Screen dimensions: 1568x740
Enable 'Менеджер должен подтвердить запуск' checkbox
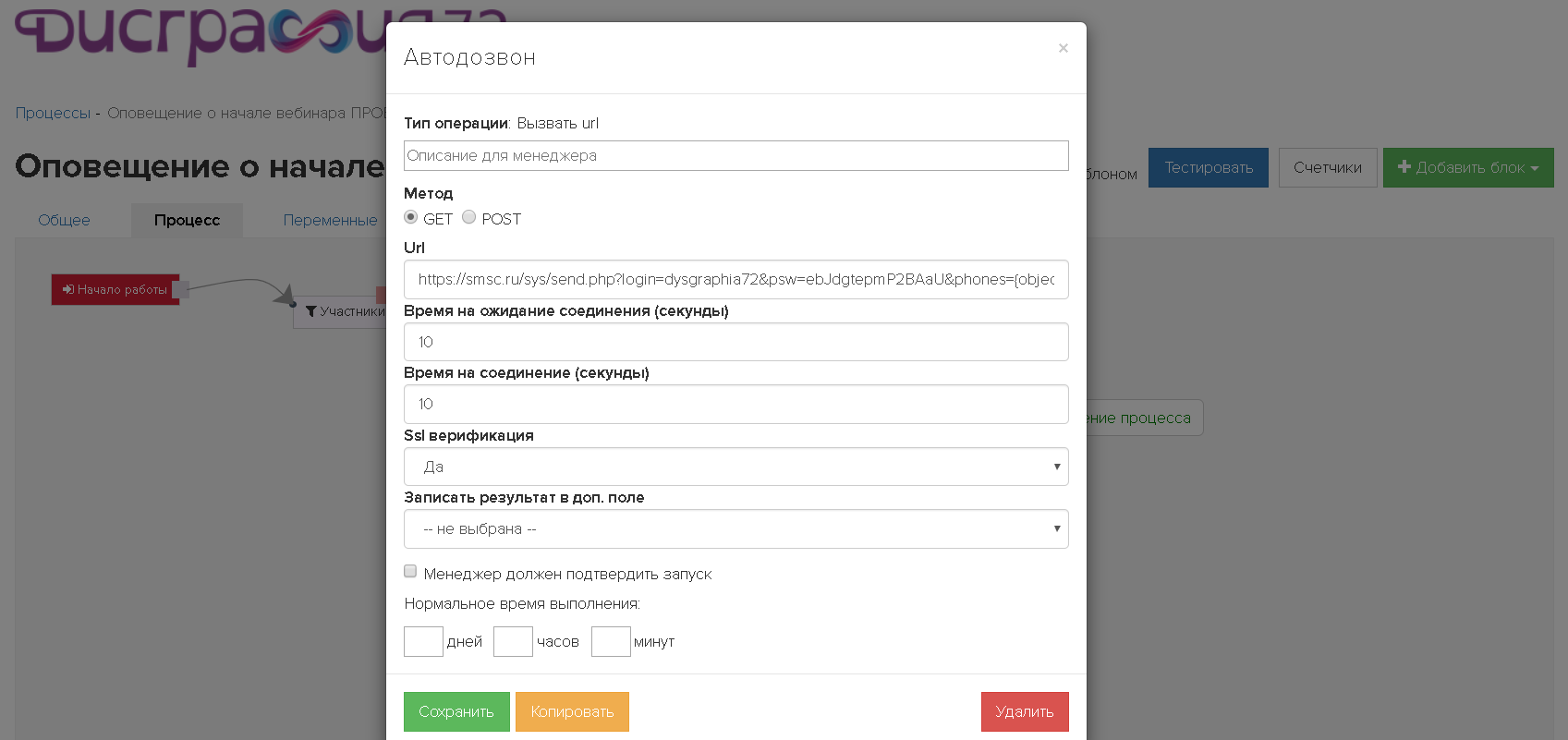[410, 572]
